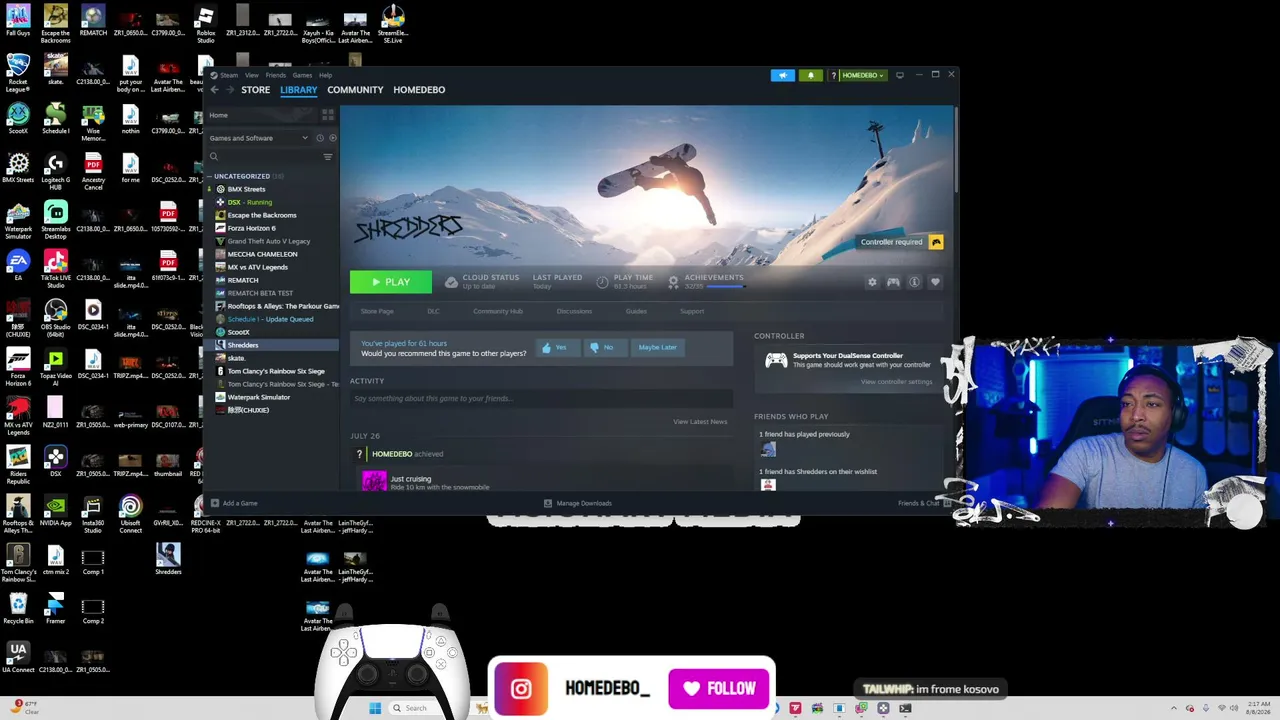Show Shredders game info icon

(914, 282)
